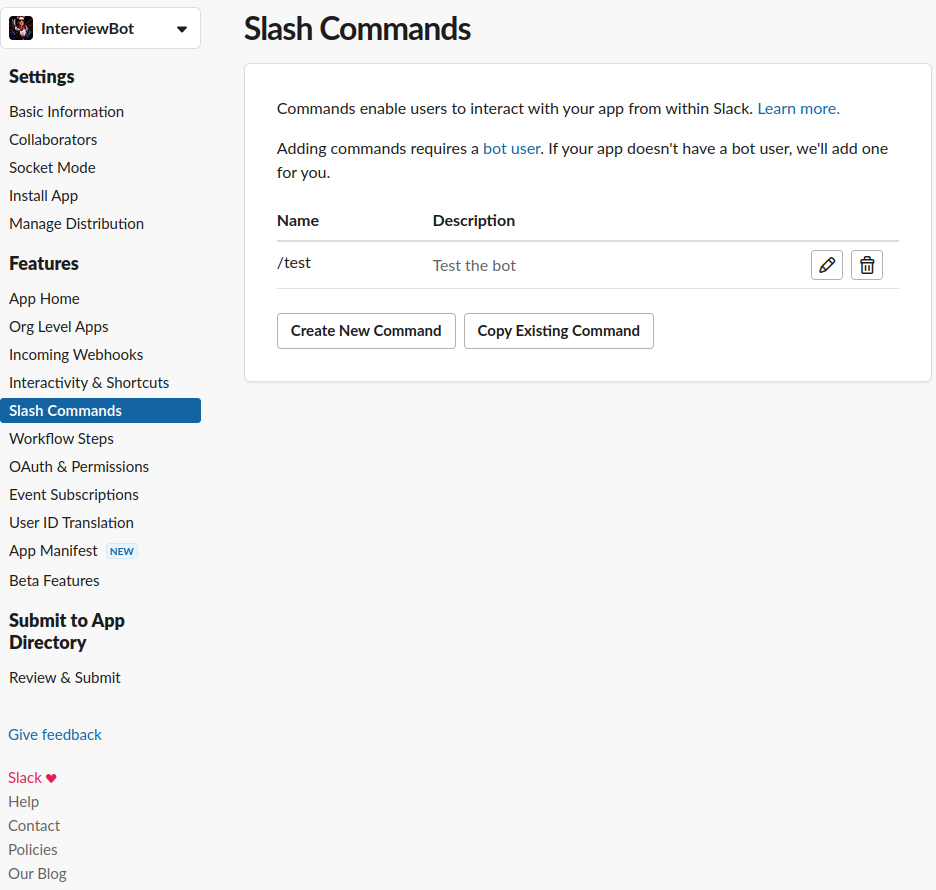This screenshot has width=936, height=890.
Task: Open the Policies footer link
Action: pos(33,849)
